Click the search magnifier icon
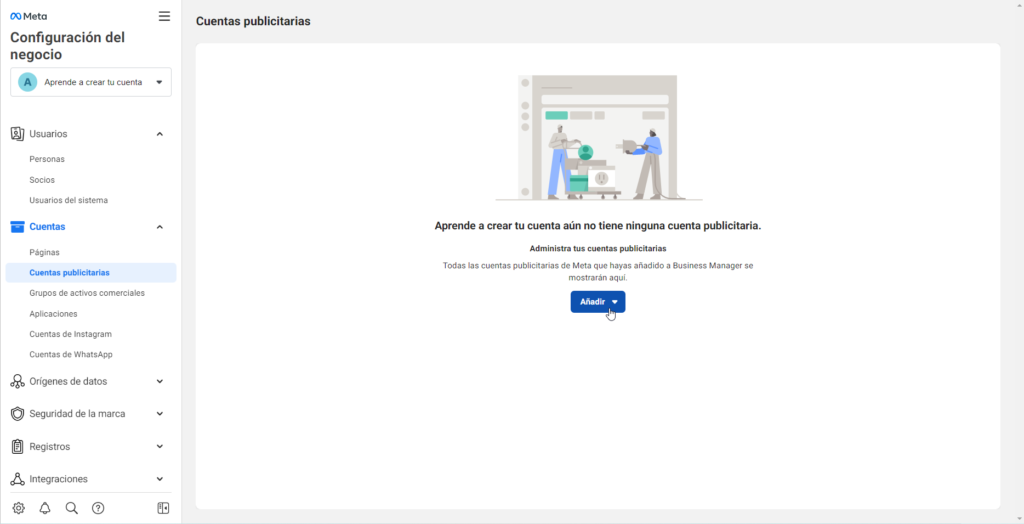Screen dimensions: 1024x524 72,508
